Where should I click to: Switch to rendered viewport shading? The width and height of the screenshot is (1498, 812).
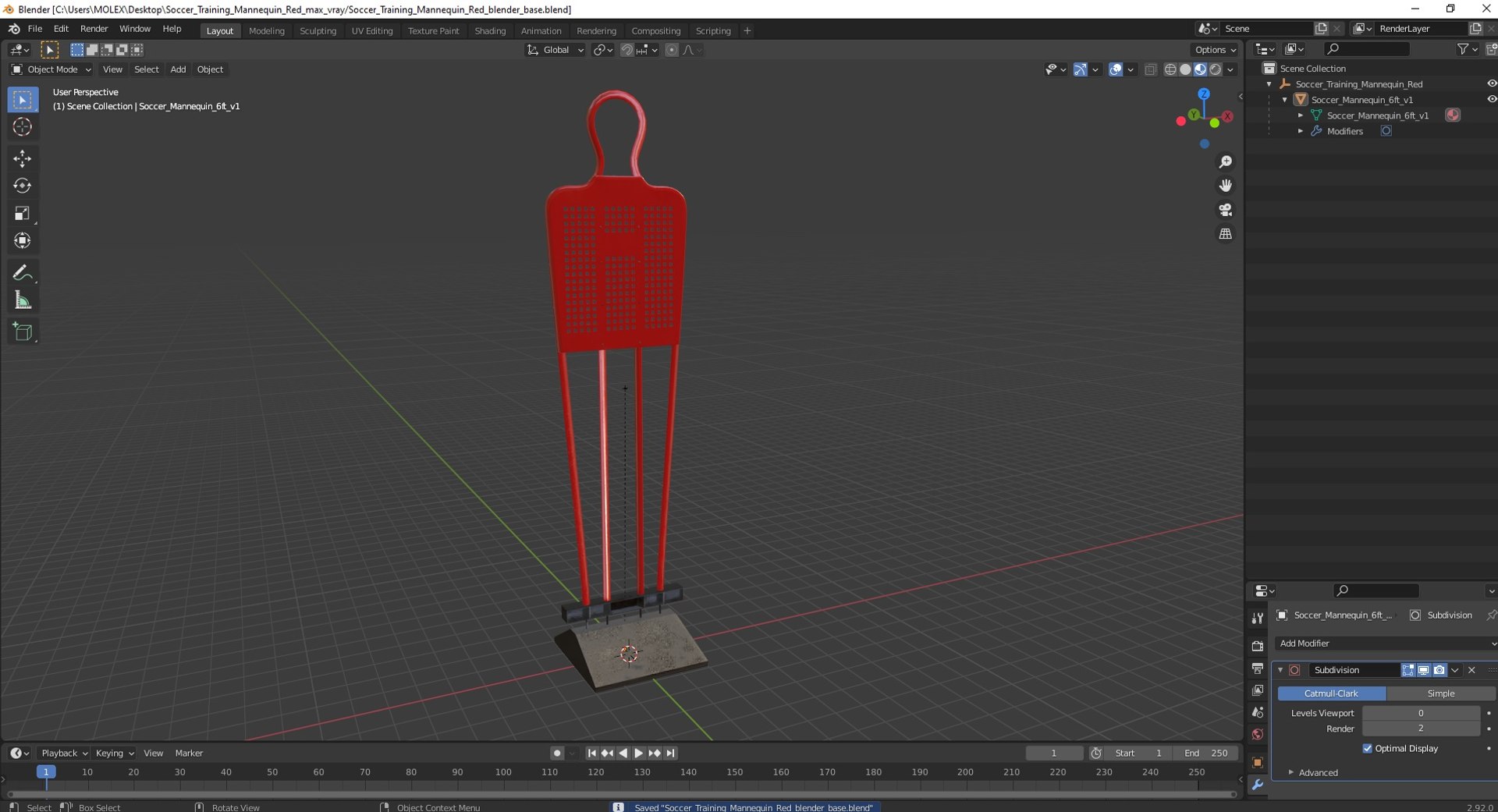pos(1216,69)
